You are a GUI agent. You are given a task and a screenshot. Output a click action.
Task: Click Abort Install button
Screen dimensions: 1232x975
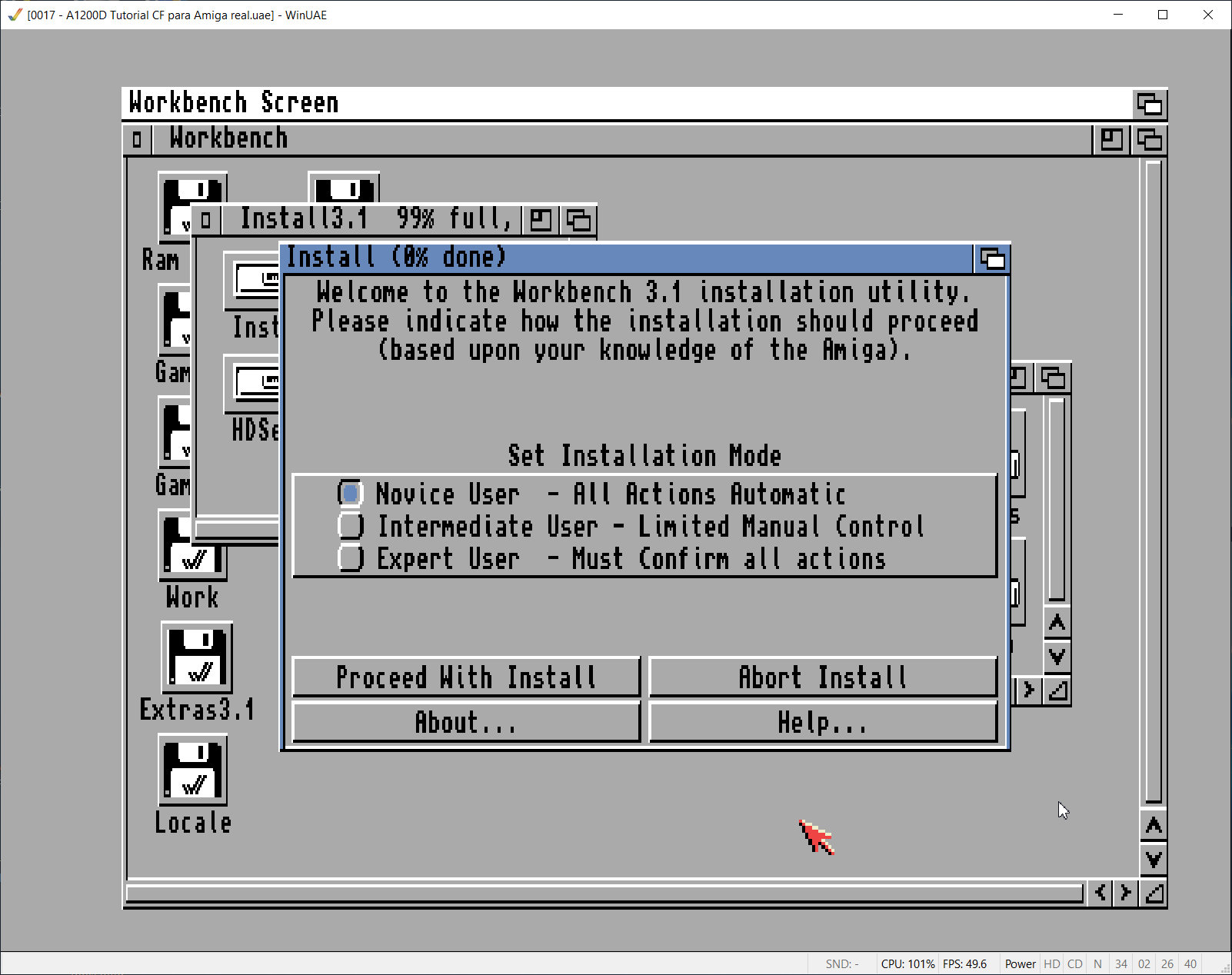[823, 677]
